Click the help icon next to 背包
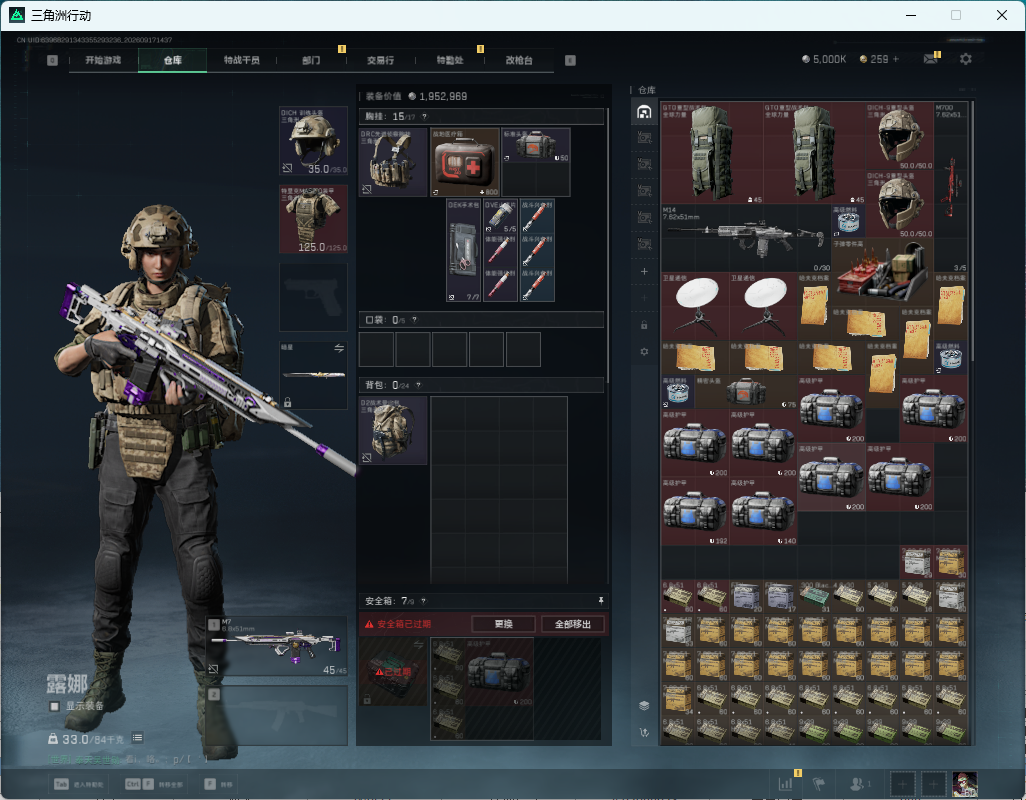Image resolution: width=1026 pixels, height=800 pixels. pos(418,385)
